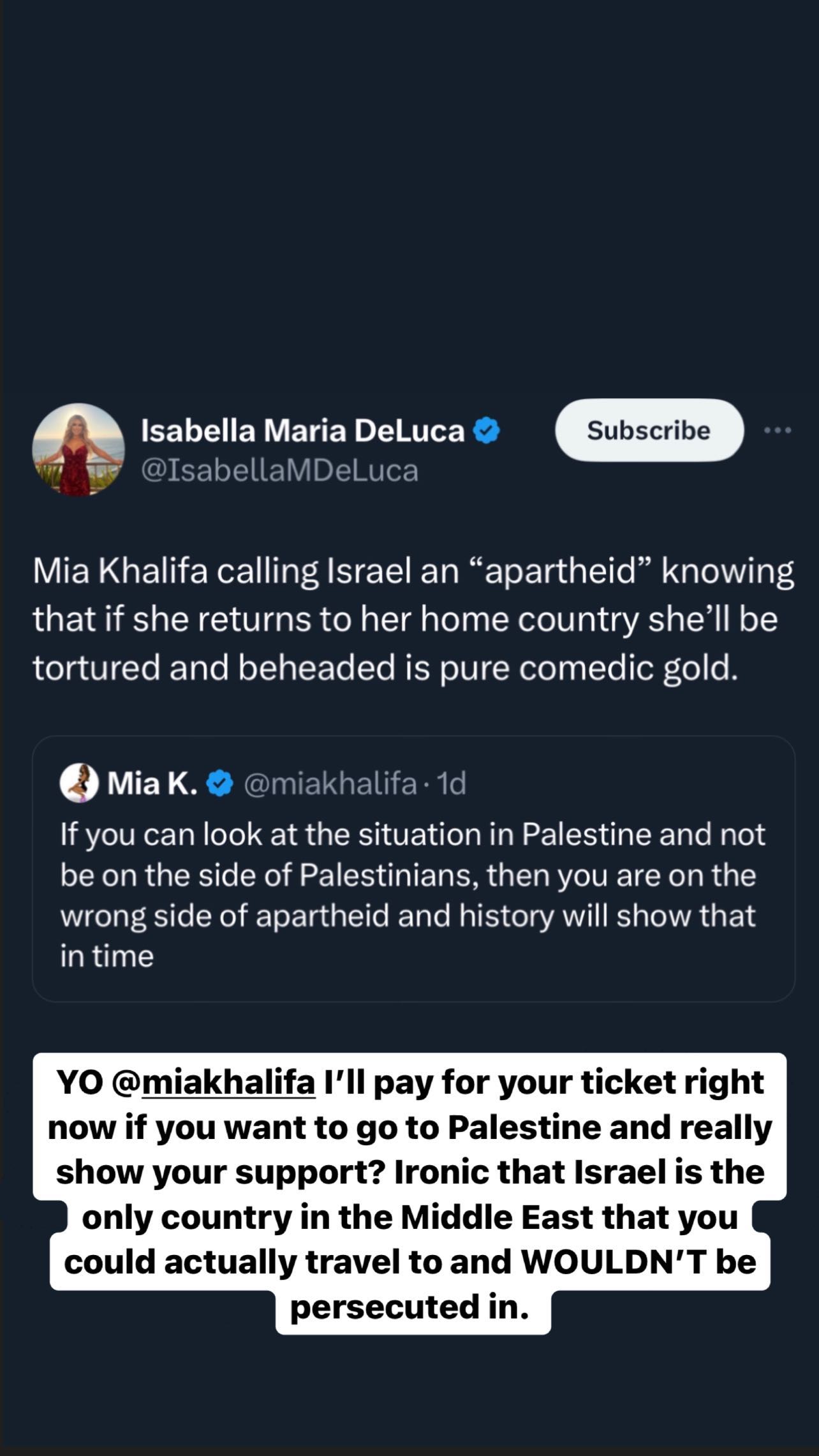Click the Subscribe button
The image size is (819, 1456).
click(x=649, y=430)
